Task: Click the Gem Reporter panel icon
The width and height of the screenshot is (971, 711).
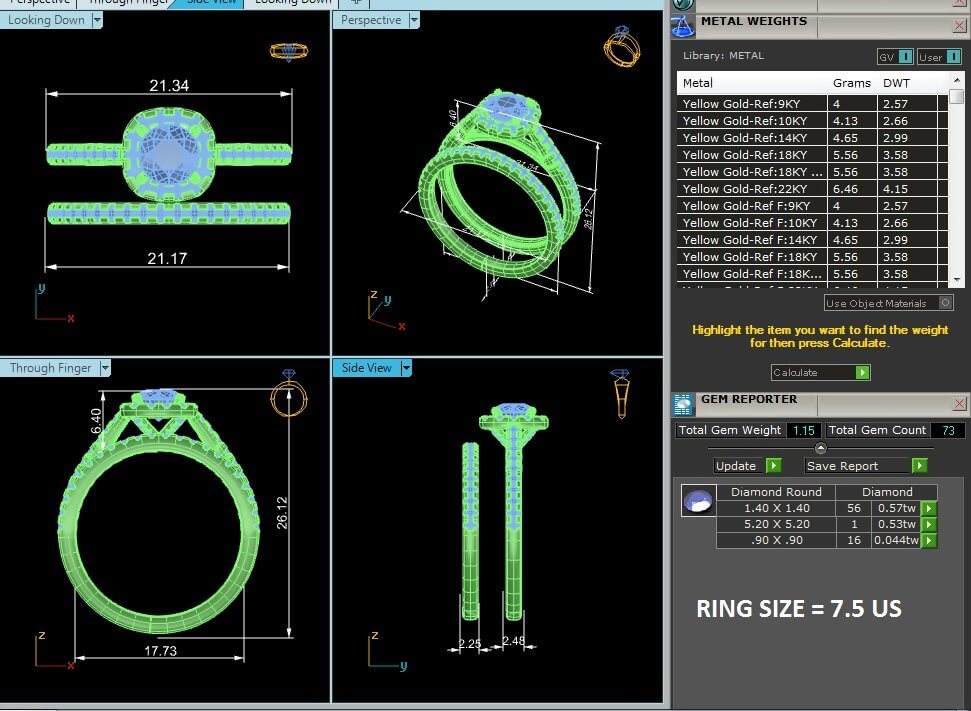Action: [683, 404]
